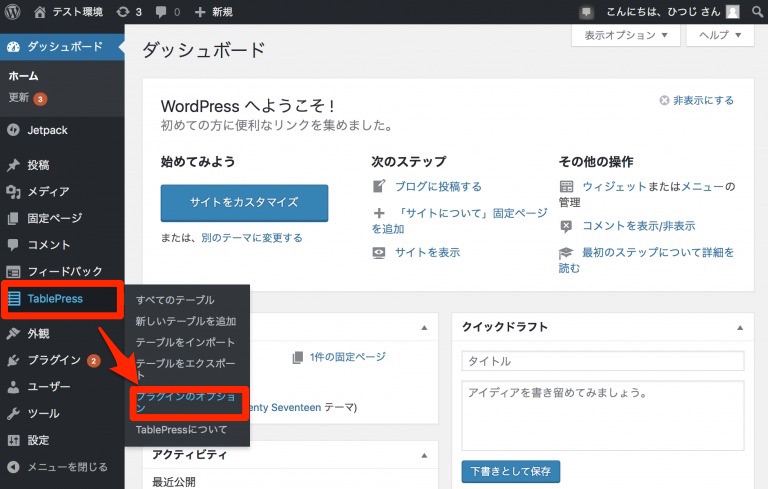Follow 1件の固定ページ link

pos(347,357)
